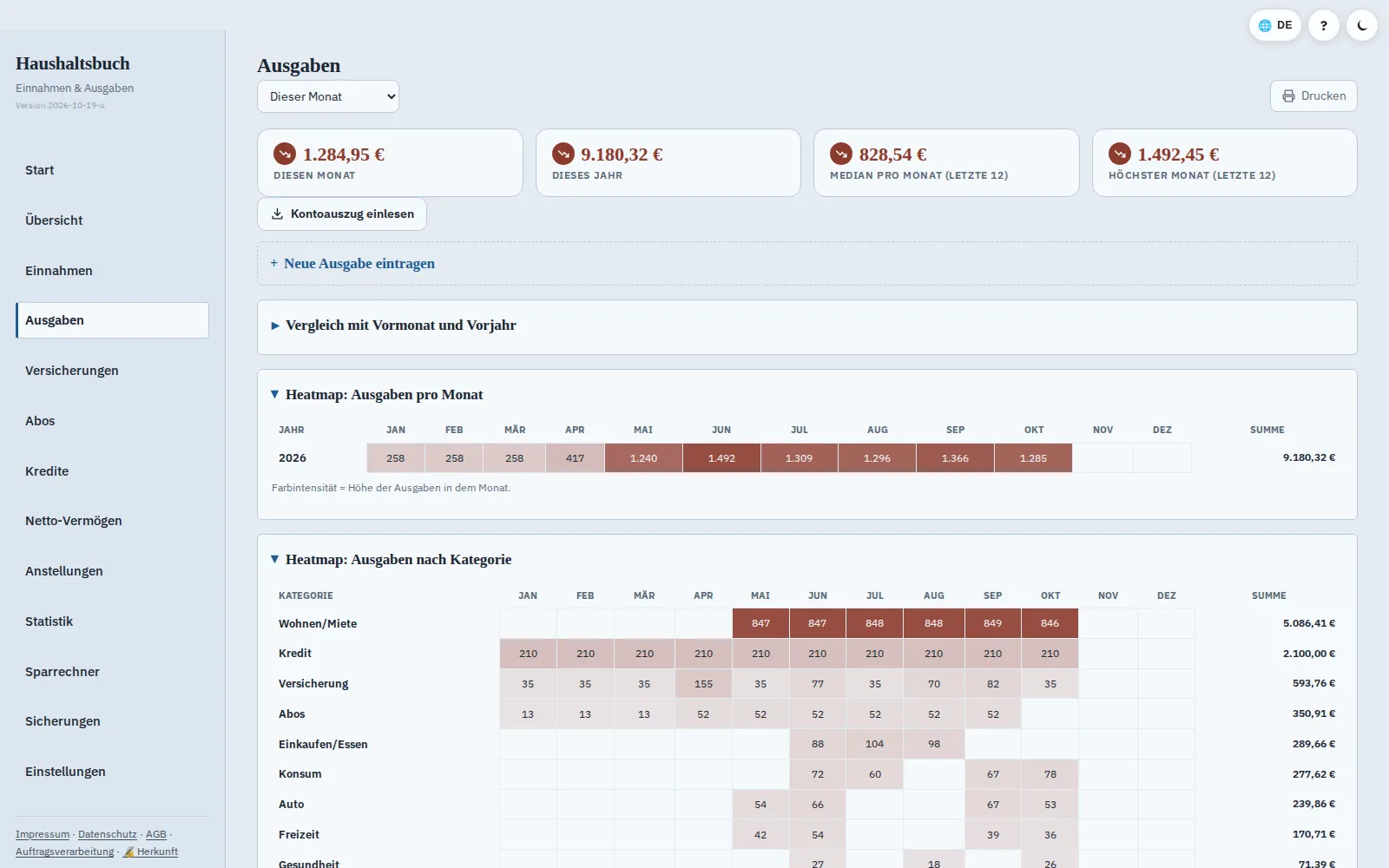The width and height of the screenshot is (1389, 868).
Task: Click the globe icon for language DE
Action: pos(1265,25)
